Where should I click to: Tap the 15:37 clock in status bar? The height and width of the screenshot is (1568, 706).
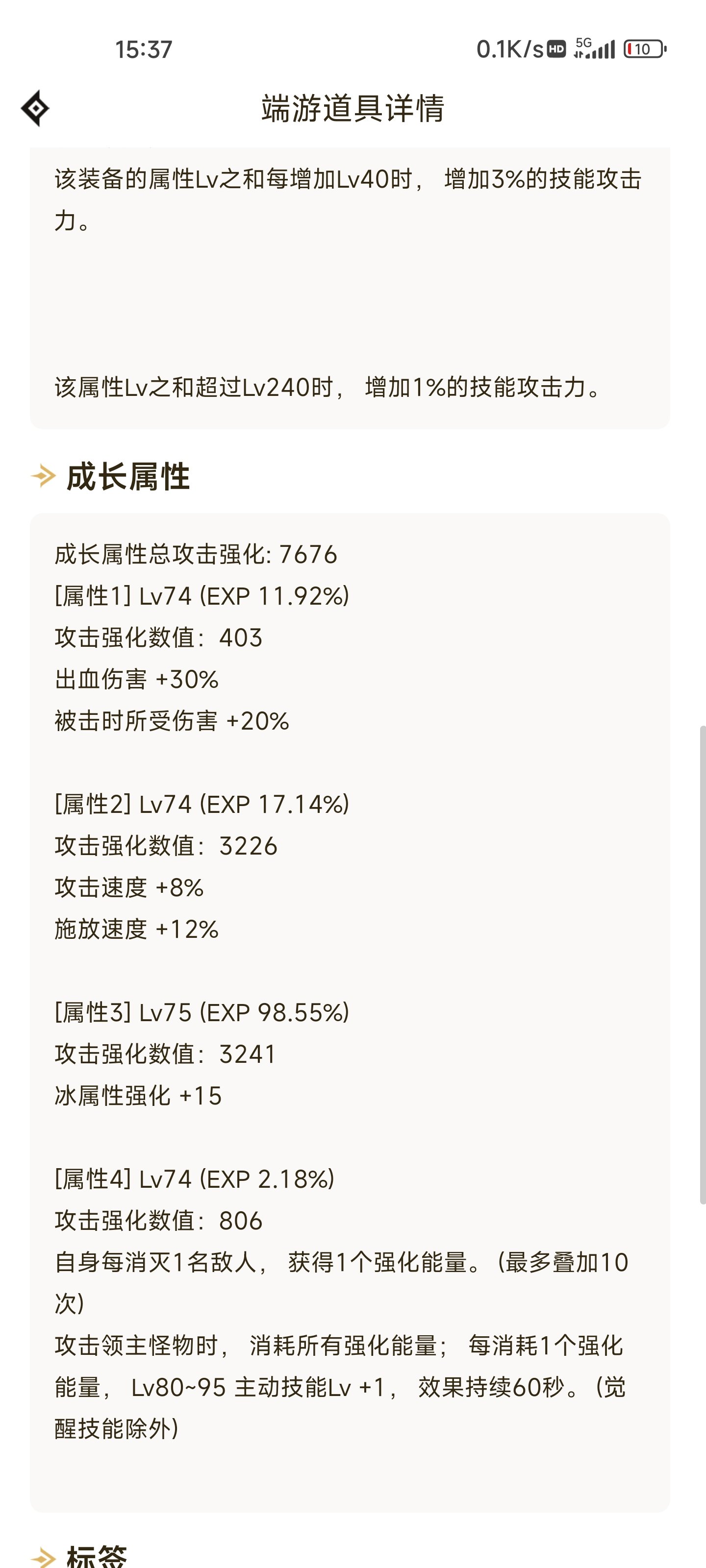pos(144,49)
